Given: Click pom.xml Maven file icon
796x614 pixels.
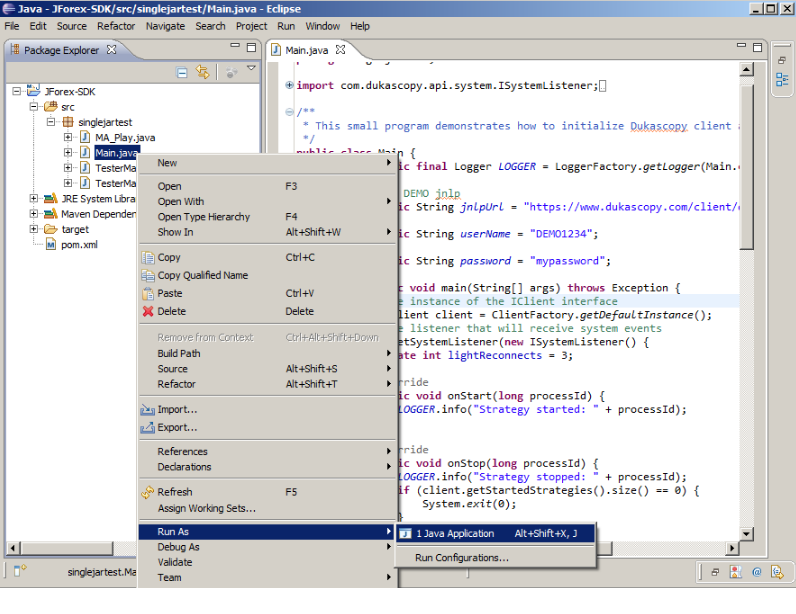Looking at the screenshot, I should click(51, 245).
